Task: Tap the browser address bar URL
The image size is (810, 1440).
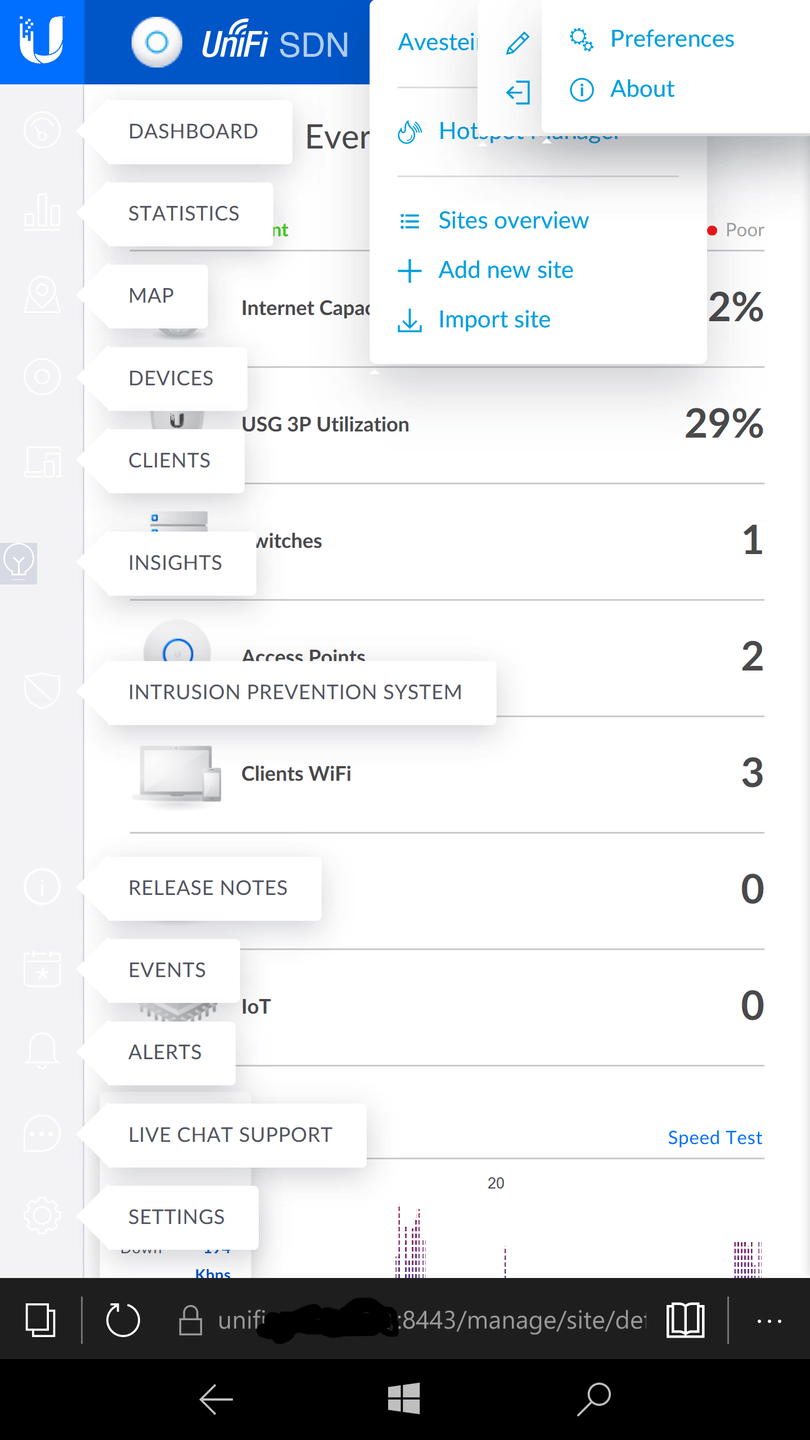Action: pos(430,1321)
